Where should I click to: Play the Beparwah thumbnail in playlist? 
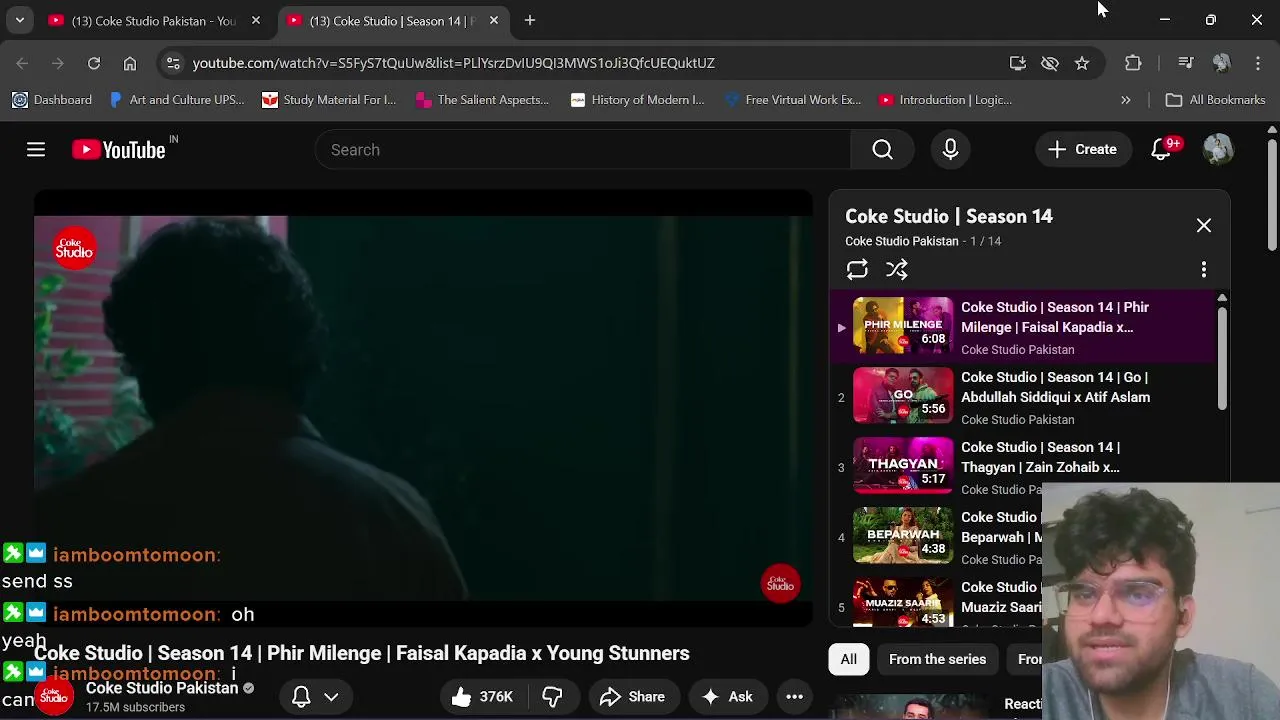pyautogui.click(x=903, y=536)
